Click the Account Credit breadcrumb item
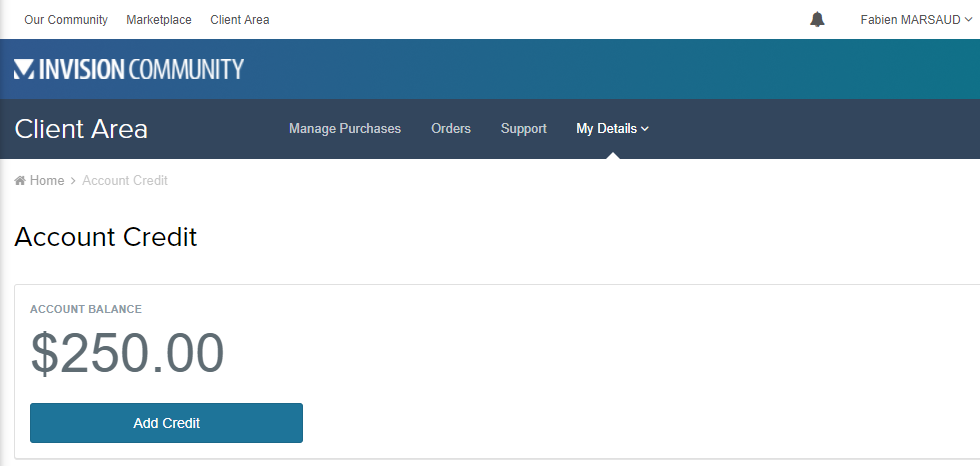The image size is (980, 466). point(125,181)
